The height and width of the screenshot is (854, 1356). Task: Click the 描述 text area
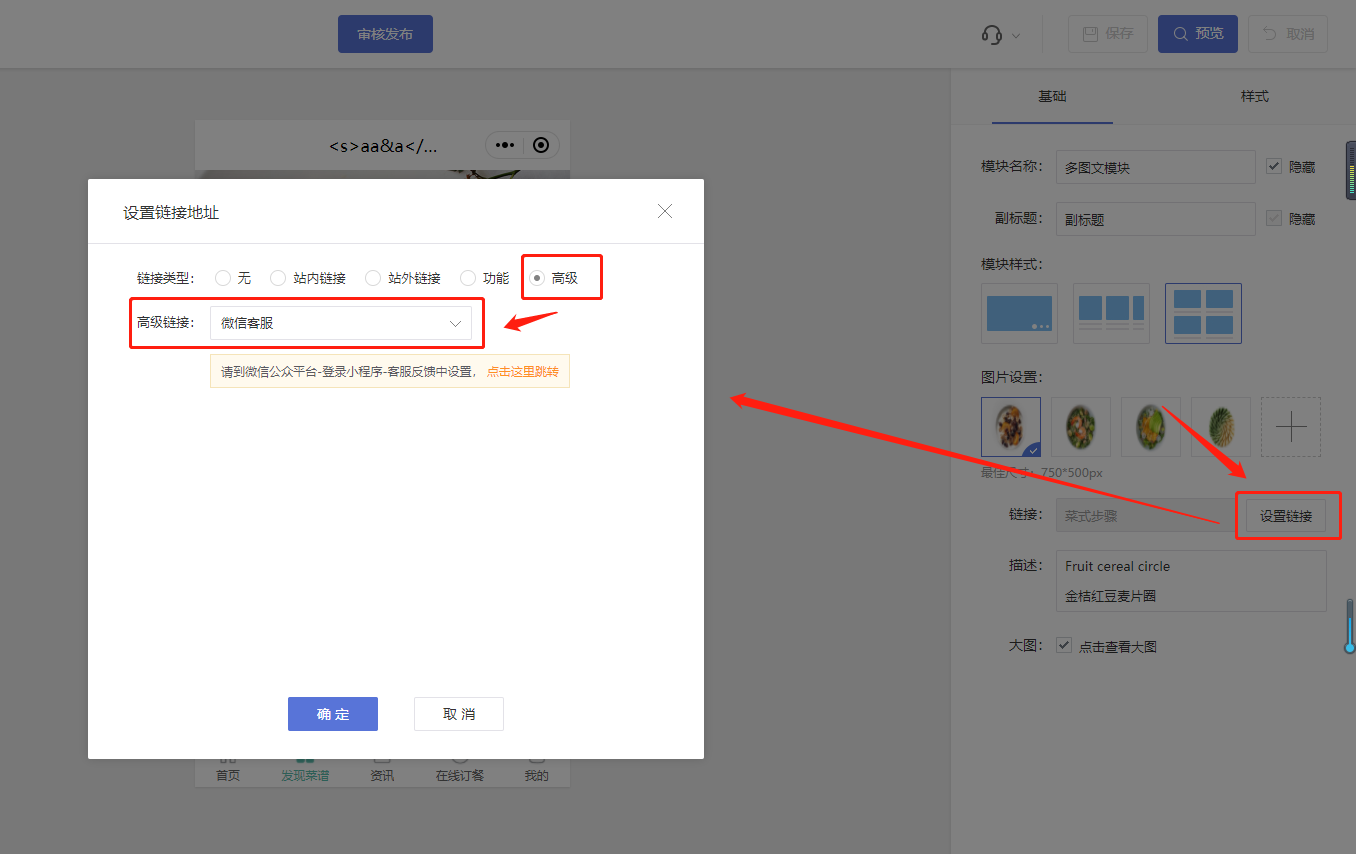tap(1191, 581)
